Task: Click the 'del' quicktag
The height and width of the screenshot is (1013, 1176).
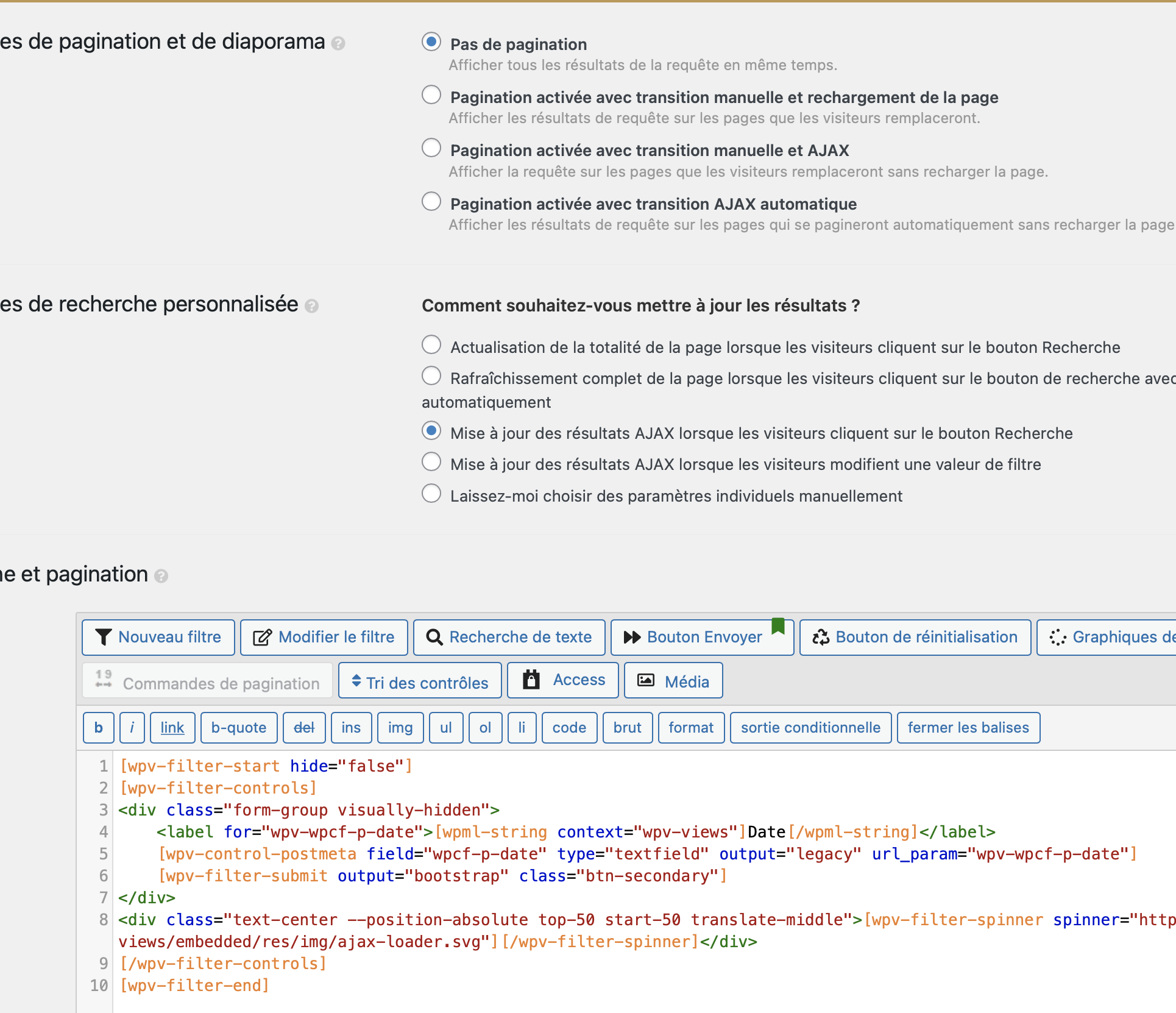Action: tap(304, 728)
